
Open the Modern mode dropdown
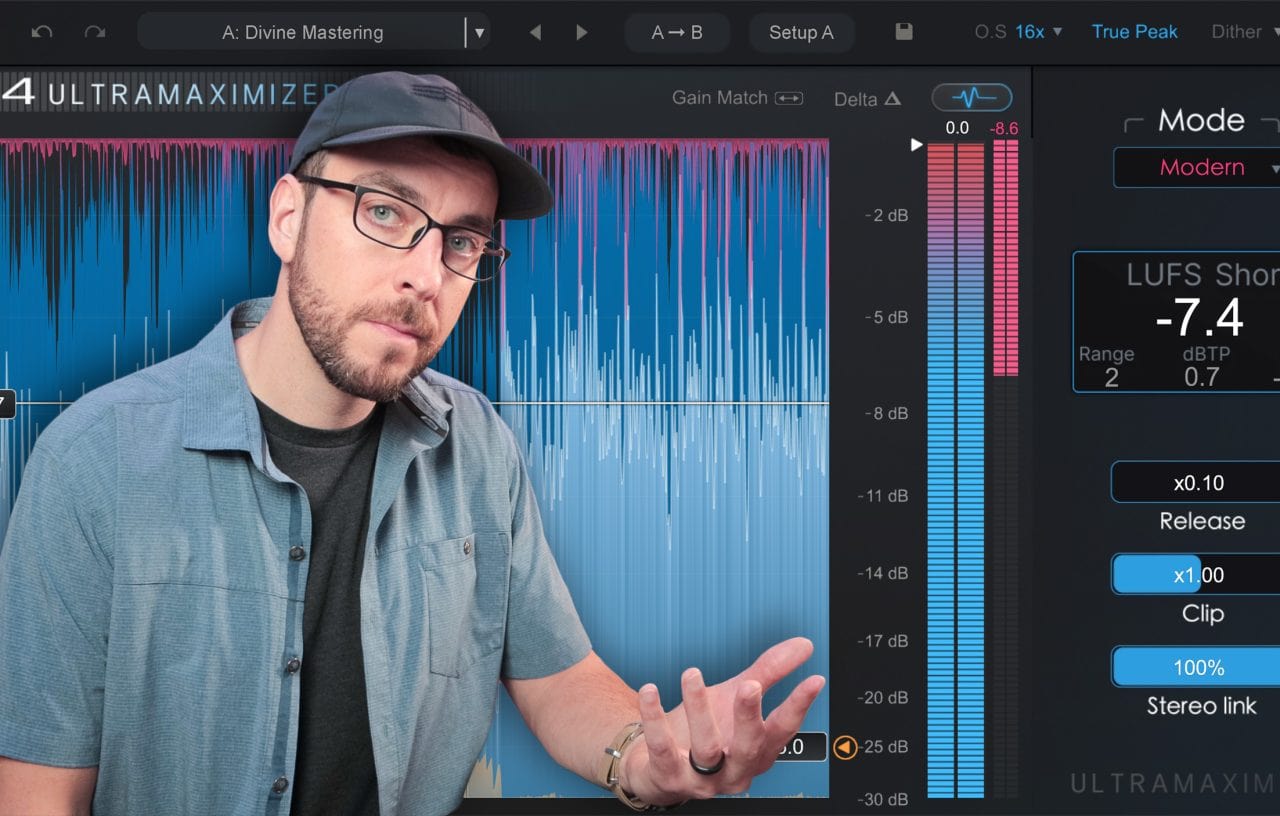[x=1200, y=167]
